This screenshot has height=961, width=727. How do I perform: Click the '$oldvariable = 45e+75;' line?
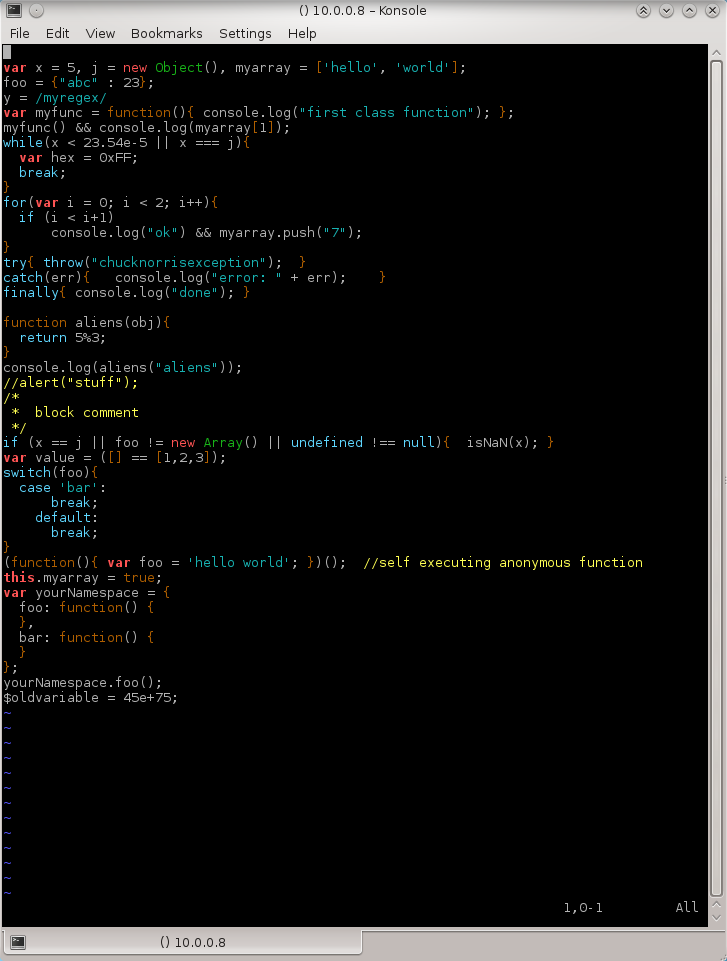pyautogui.click(x=91, y=697)
